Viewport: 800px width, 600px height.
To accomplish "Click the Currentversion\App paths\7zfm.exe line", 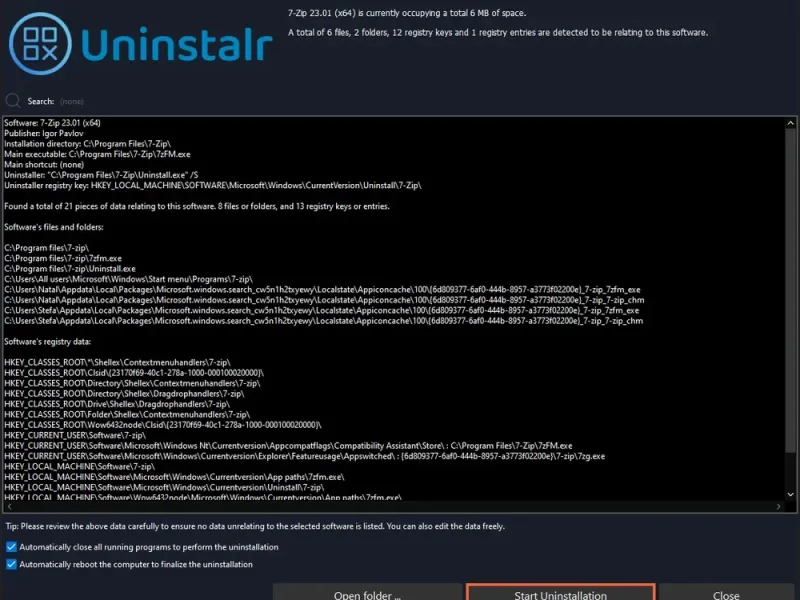I will [174, 477].
